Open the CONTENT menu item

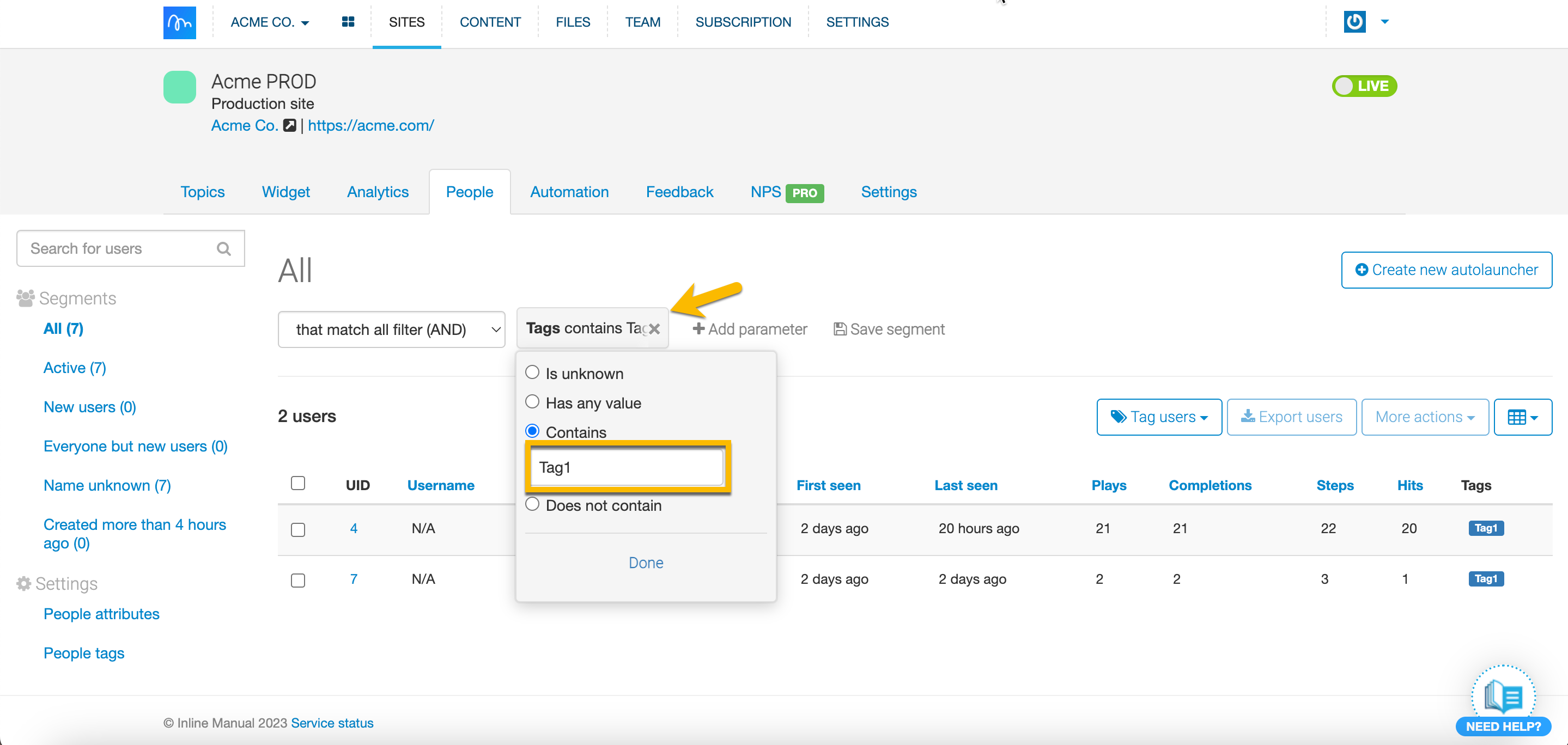click(x=490, y=22)
